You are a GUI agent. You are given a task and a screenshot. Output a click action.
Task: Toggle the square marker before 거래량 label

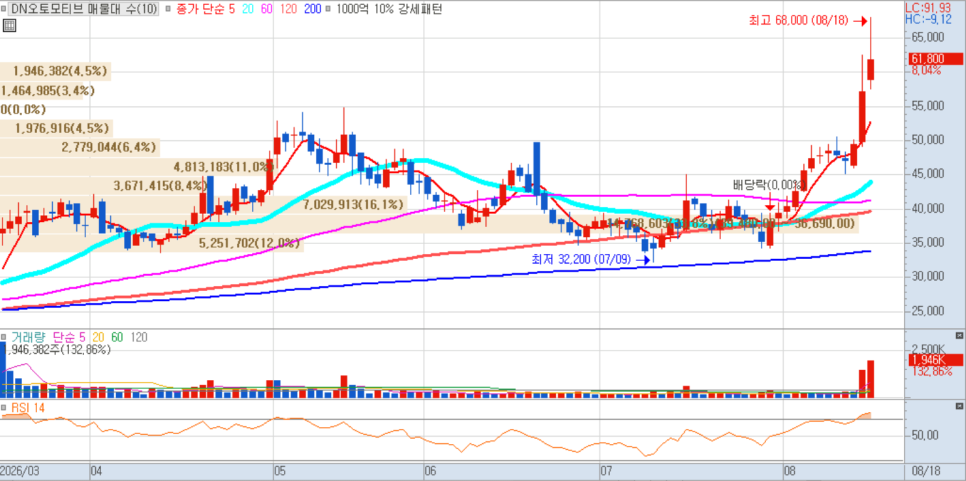click(x=5, y=337)
